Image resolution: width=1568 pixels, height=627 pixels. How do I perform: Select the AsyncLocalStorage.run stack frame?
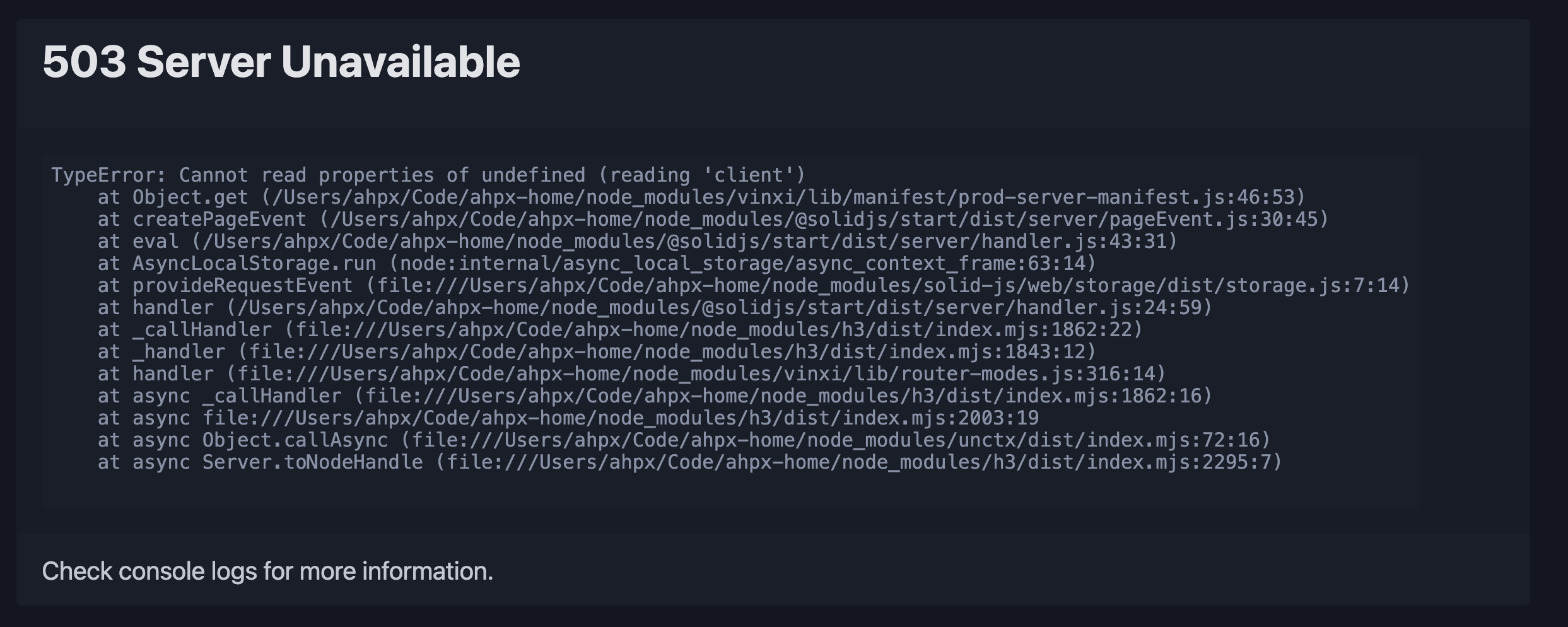[x=254, y=264]
